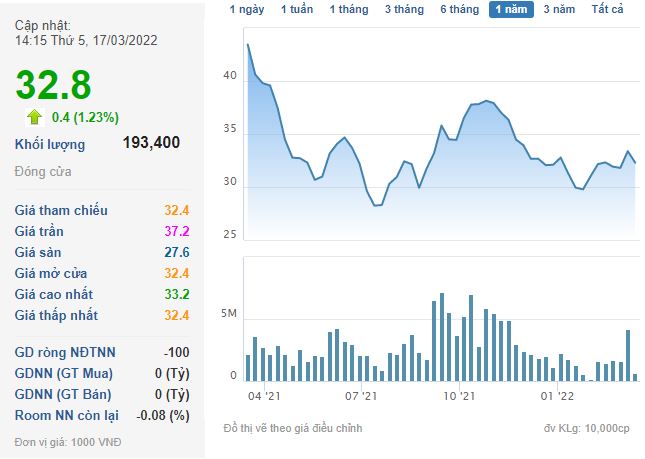Switch to the '1 tuần' tab

[296, 9]
